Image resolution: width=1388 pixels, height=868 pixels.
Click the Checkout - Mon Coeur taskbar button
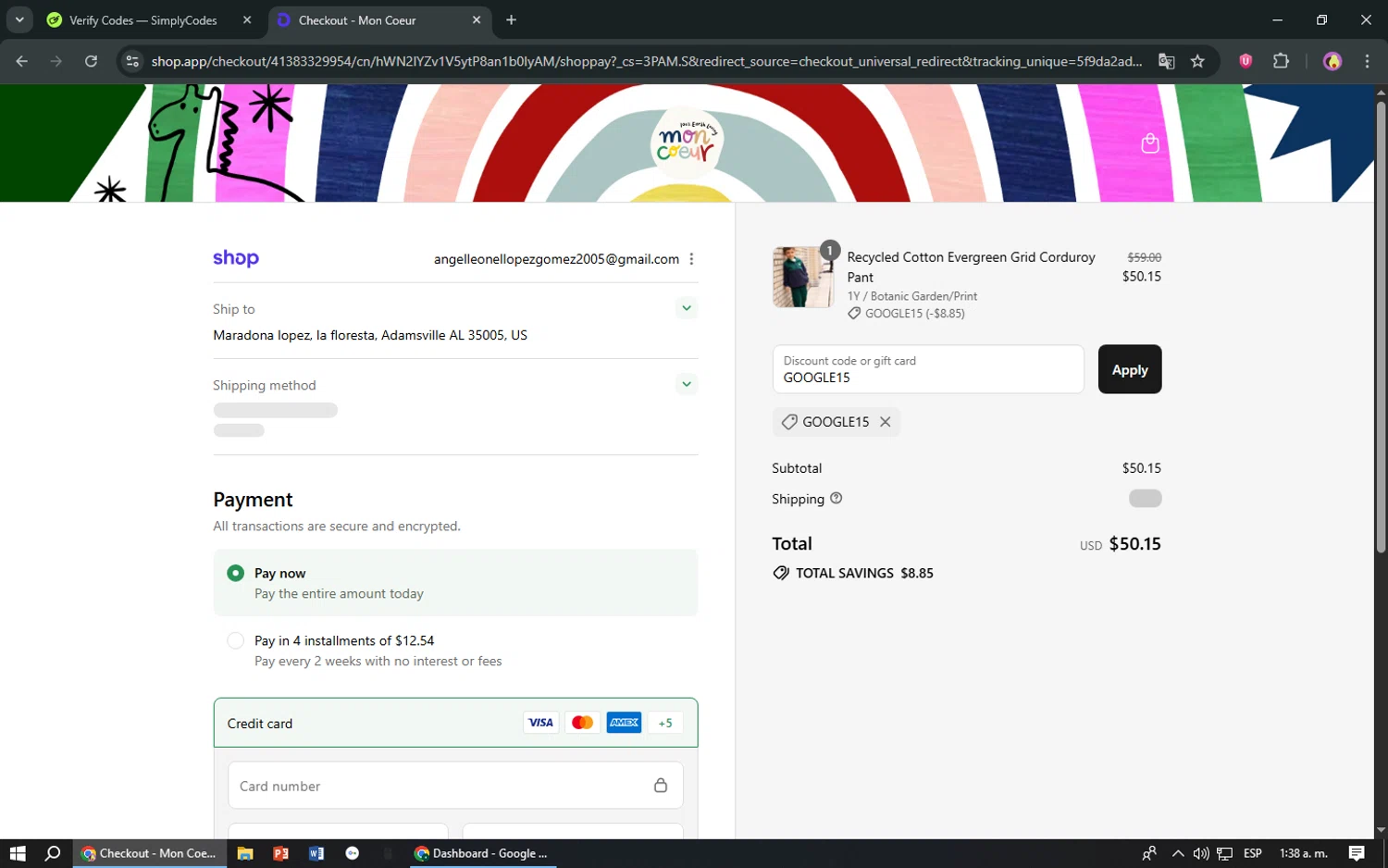pos(148,853)
